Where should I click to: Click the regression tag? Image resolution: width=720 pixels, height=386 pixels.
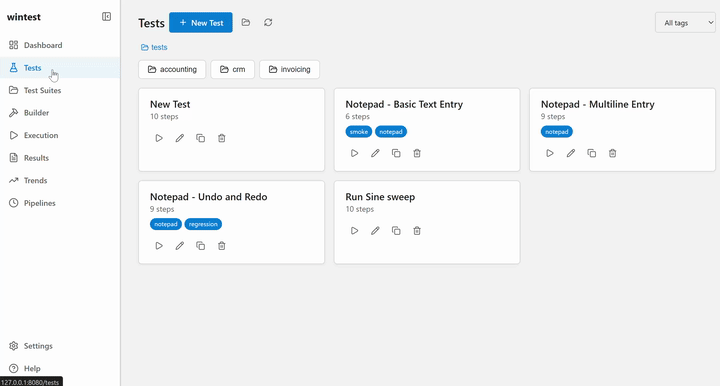203,224
